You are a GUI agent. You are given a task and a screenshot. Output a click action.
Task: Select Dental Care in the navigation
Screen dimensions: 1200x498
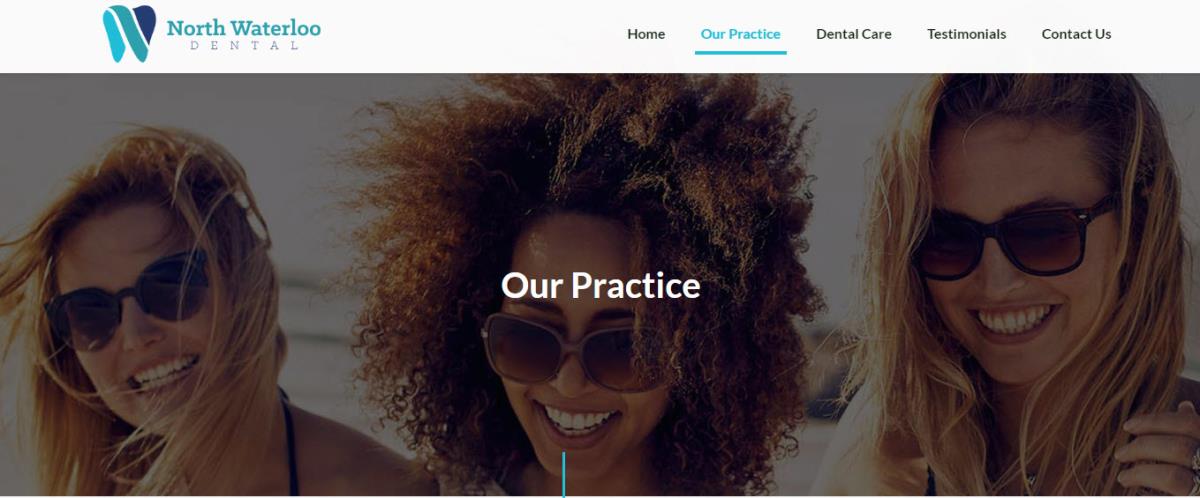point(853,34)
